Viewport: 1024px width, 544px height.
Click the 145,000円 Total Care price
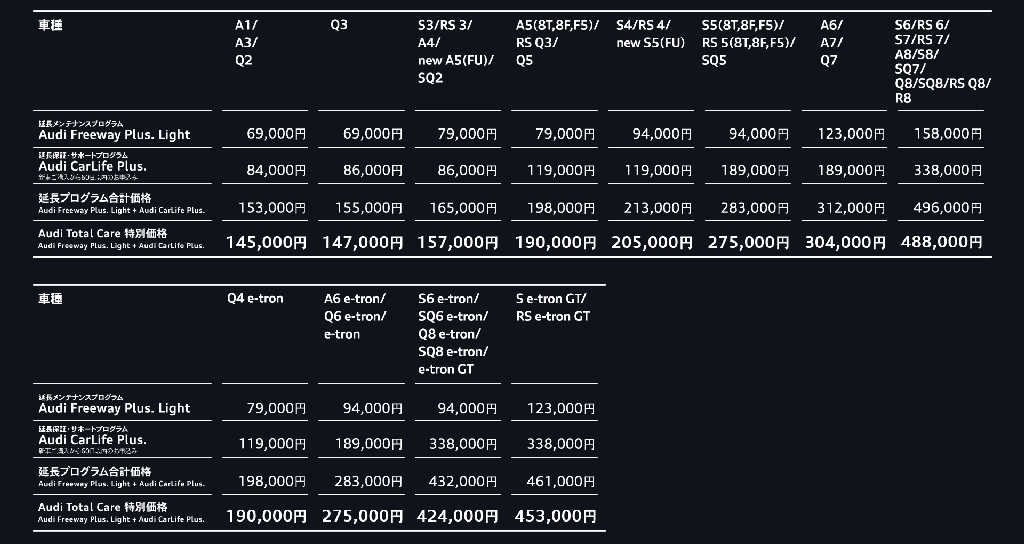tap(266, 242)
